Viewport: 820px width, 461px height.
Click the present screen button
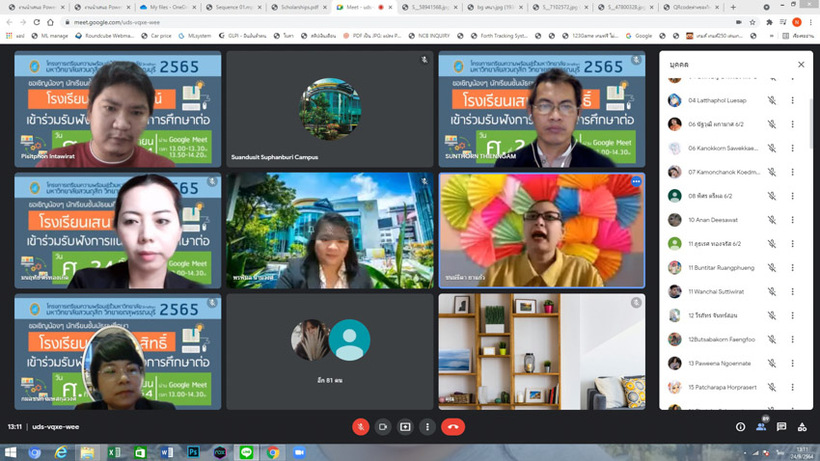(405, 426)
